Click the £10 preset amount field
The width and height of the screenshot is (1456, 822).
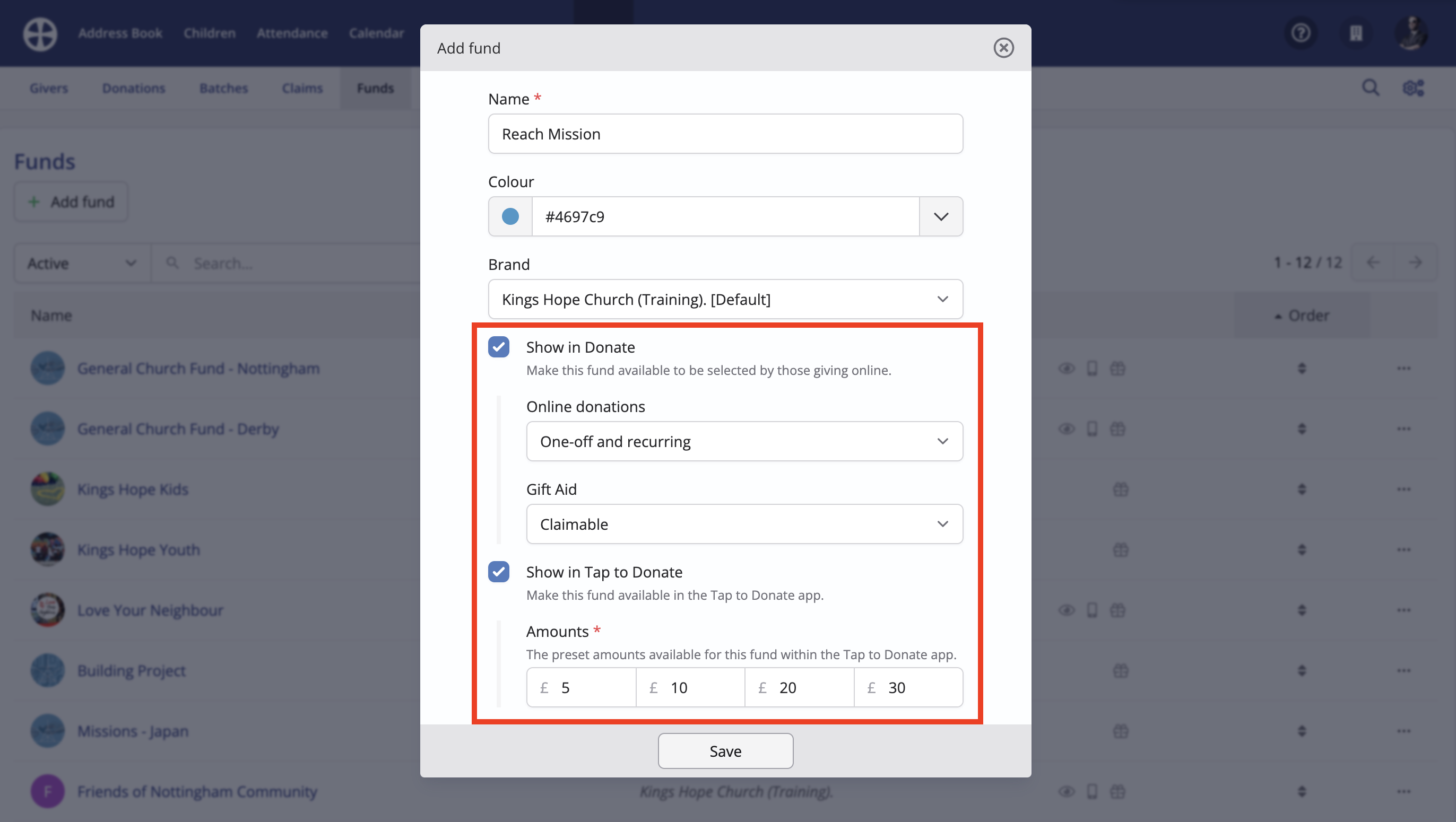pyautogui.click(x=690, y=687)
